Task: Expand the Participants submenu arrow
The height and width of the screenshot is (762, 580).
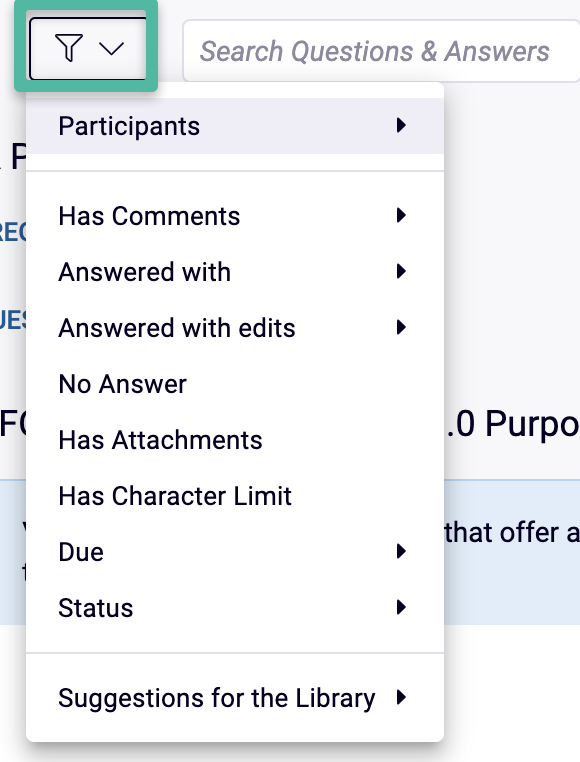Action: coord(401,125)
